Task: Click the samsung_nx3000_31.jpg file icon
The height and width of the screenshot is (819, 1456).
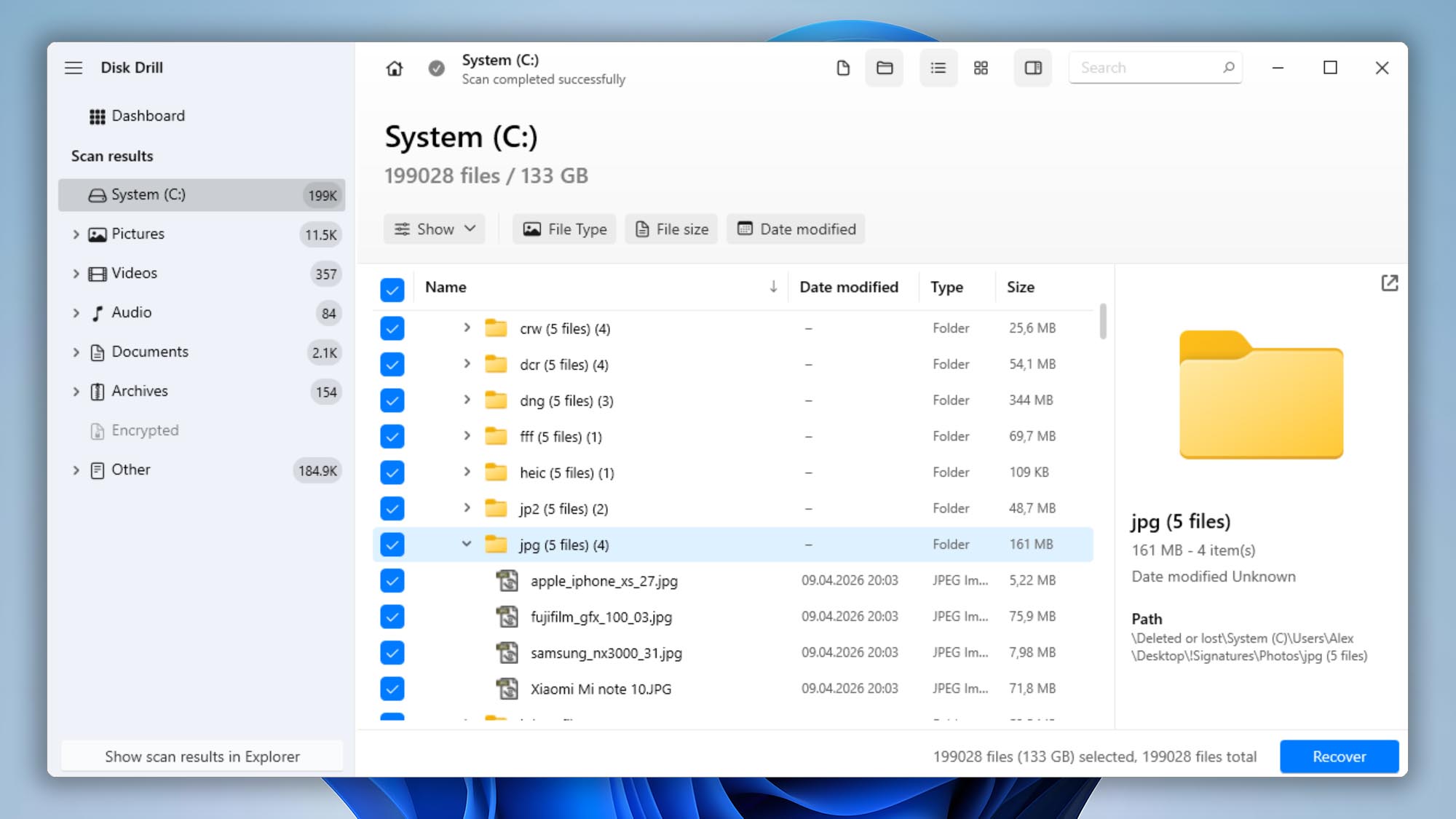Action: point(507,653)
